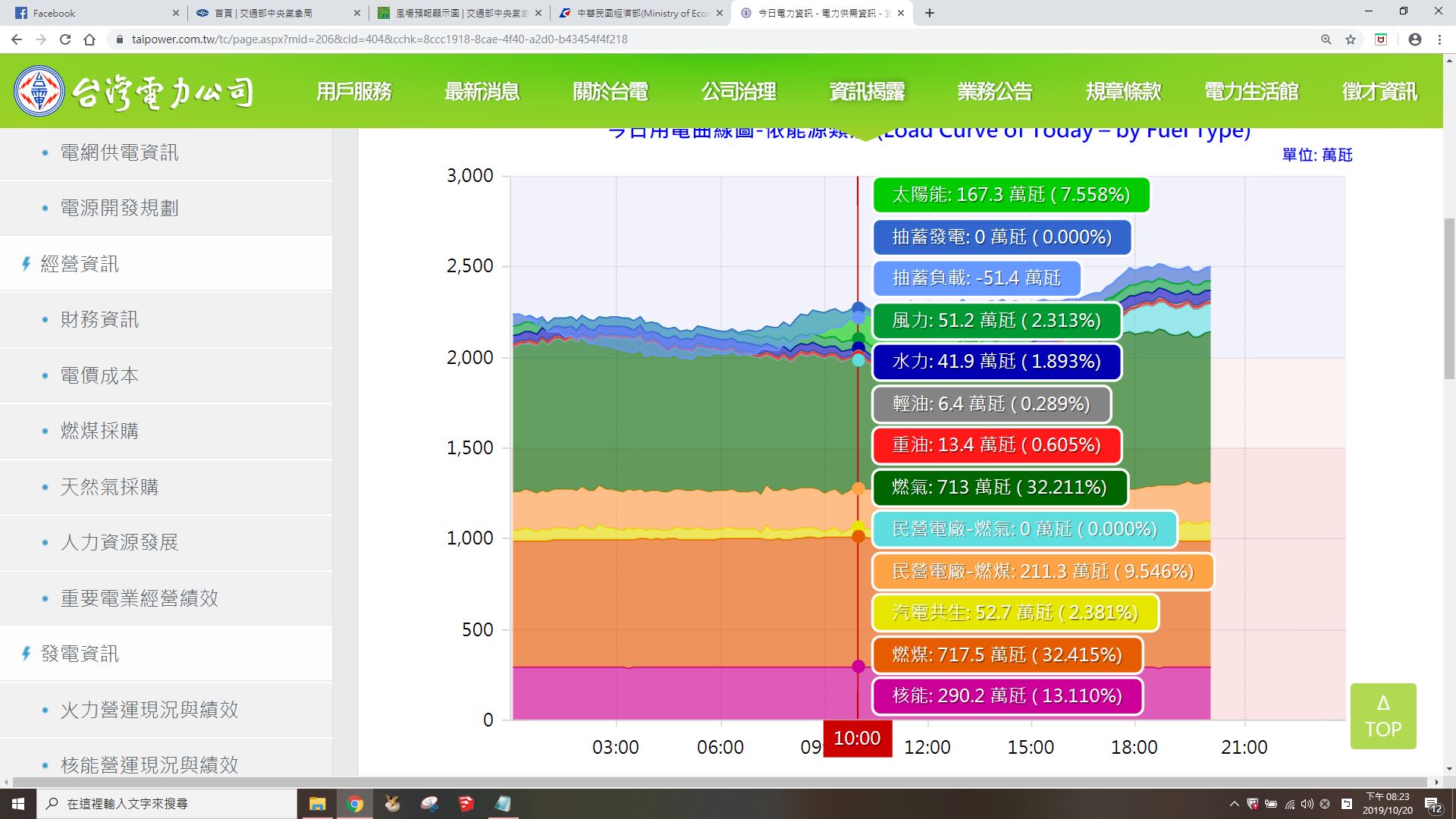Screen dimensions: 1456x819
Task: Click the green TOP back-to-top button
Action: pyautogui.click(x=1383, y=716)
